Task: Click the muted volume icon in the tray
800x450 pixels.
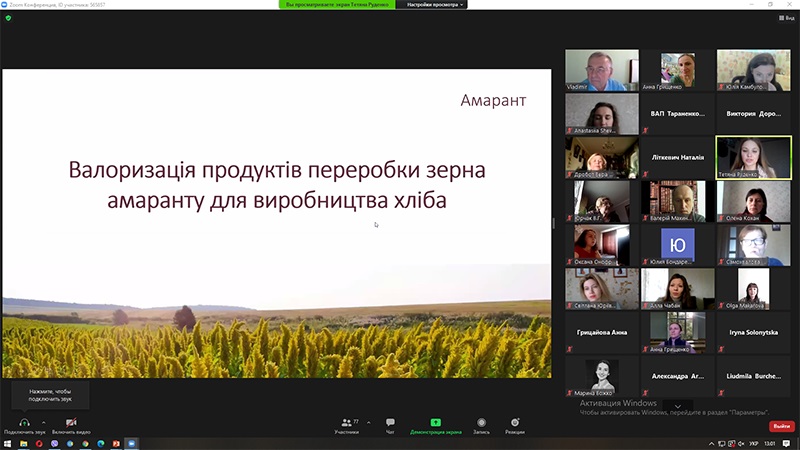Action: tap(741, 444)
